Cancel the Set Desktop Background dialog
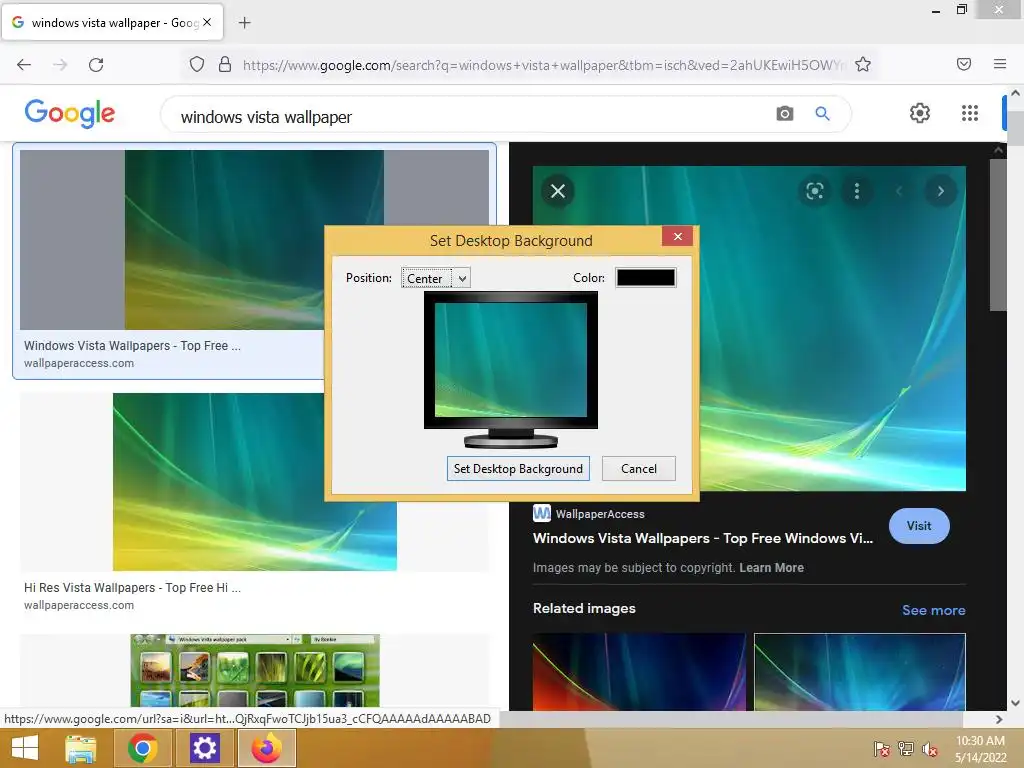1024x768 pixels. pos(639,468)
